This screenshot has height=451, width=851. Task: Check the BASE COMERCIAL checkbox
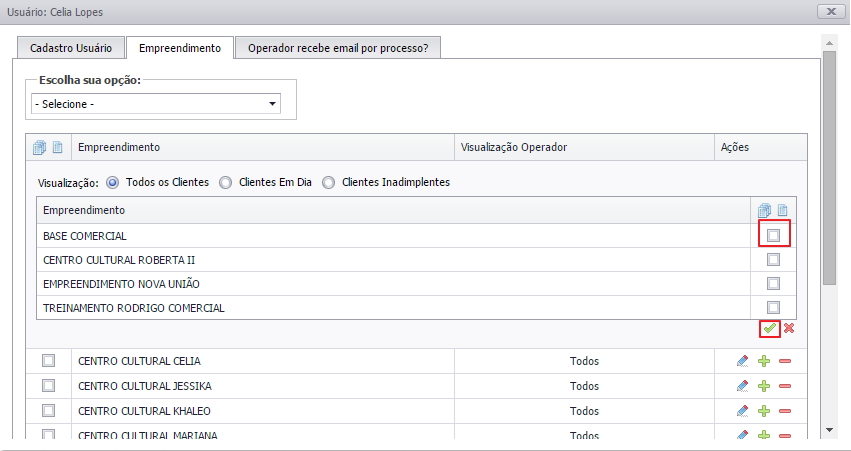(773, 235)
